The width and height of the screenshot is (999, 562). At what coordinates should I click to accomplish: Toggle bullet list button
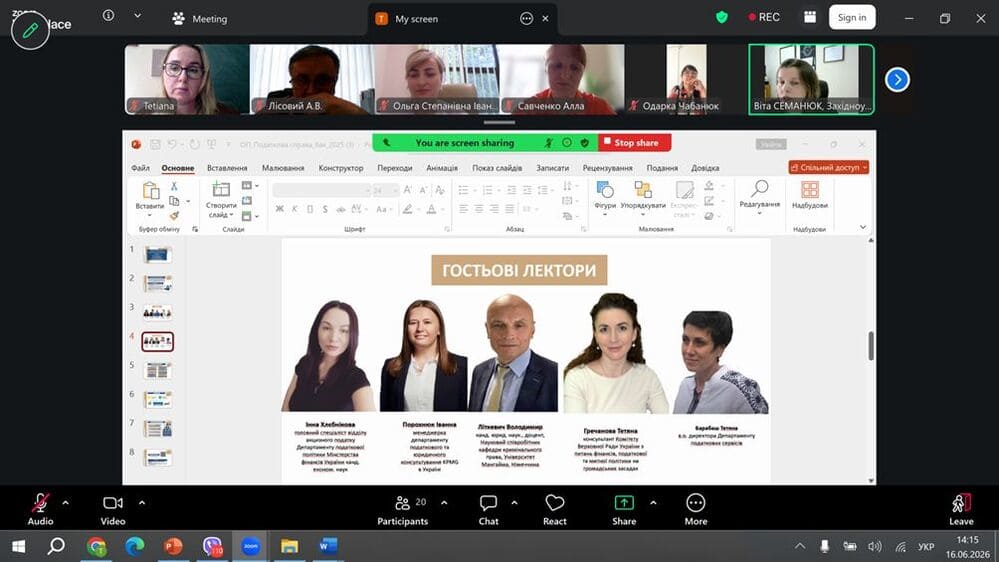[x=465, y=190]
